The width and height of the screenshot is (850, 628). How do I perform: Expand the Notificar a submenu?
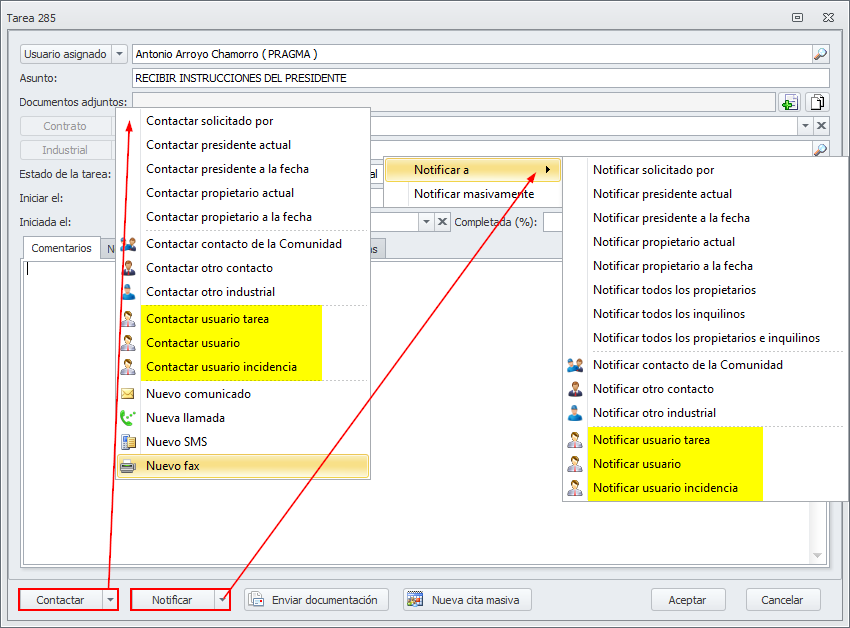(x=473, y=170)
